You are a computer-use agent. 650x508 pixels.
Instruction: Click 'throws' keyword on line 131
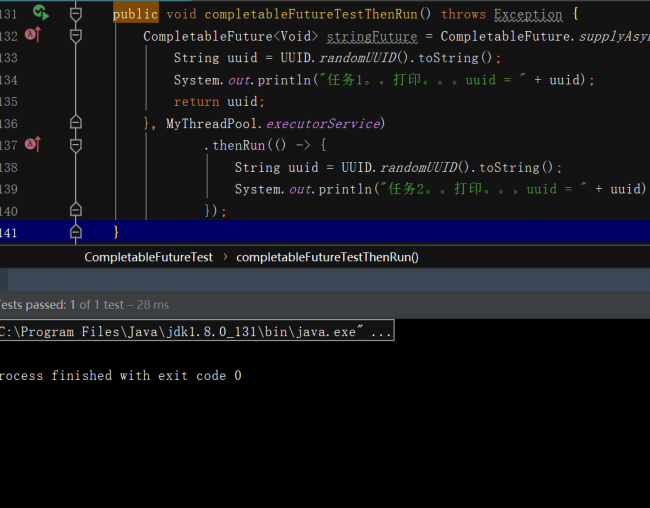463,14
